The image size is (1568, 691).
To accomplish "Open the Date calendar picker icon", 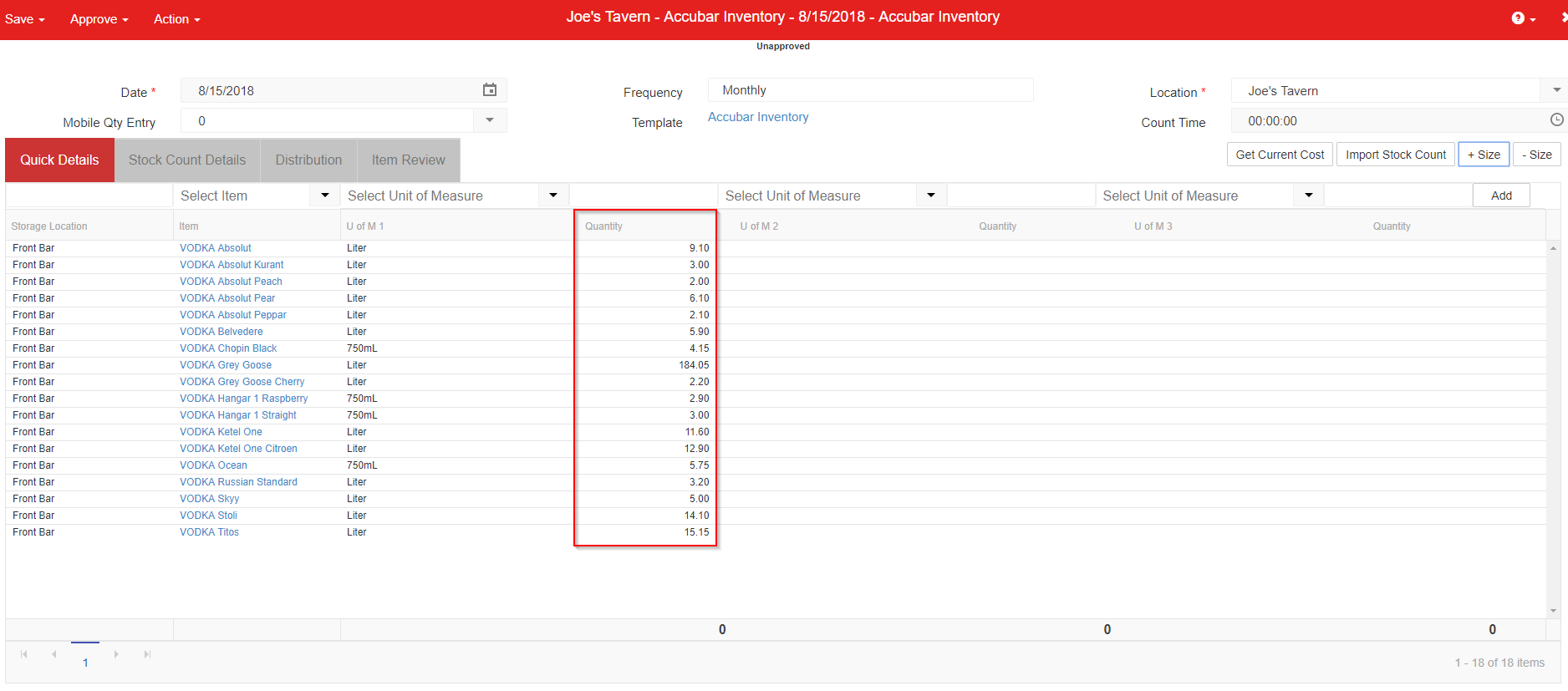I will click(x=490, y=90).
